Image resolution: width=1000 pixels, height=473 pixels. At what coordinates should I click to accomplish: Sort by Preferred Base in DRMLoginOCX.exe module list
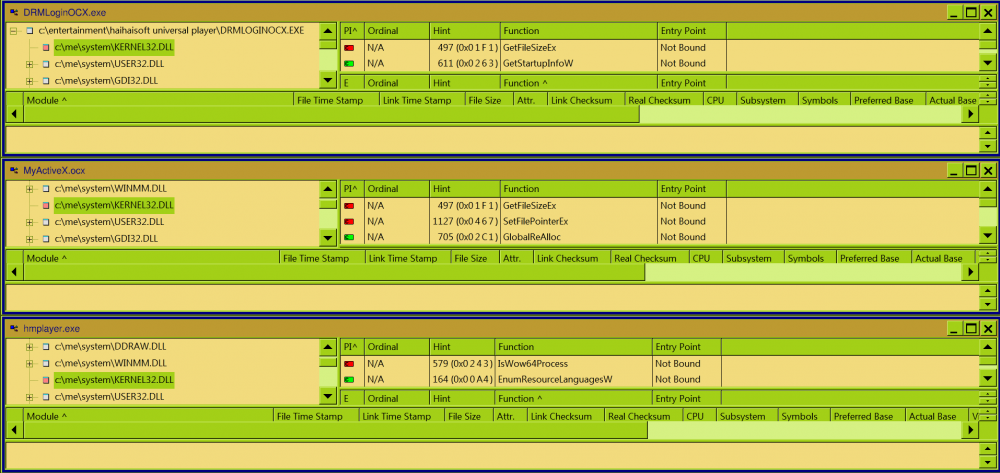tap(887, 100)
